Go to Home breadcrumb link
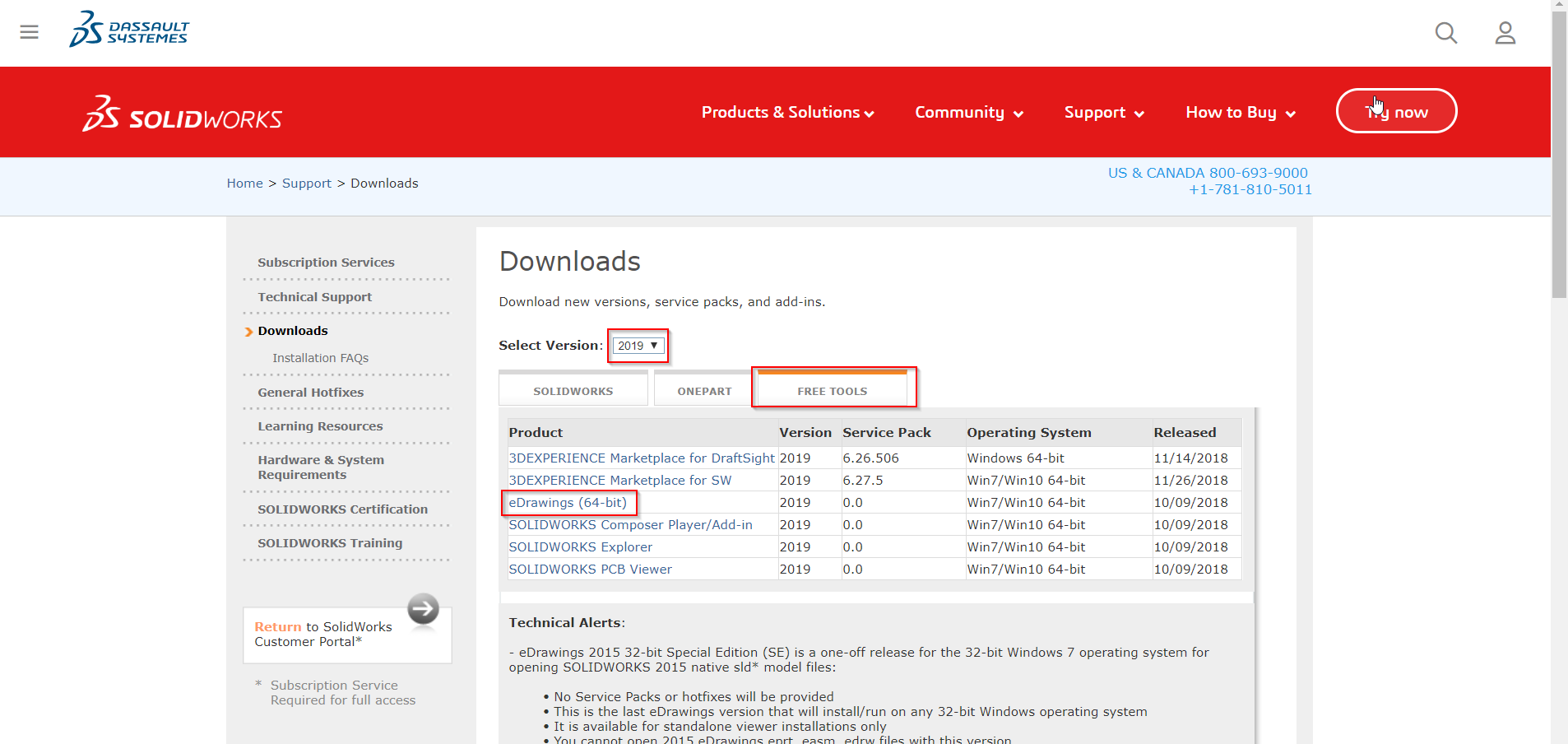Image resolution: width=1568 pixels, height=744 pixels. (x=244, y=184)
